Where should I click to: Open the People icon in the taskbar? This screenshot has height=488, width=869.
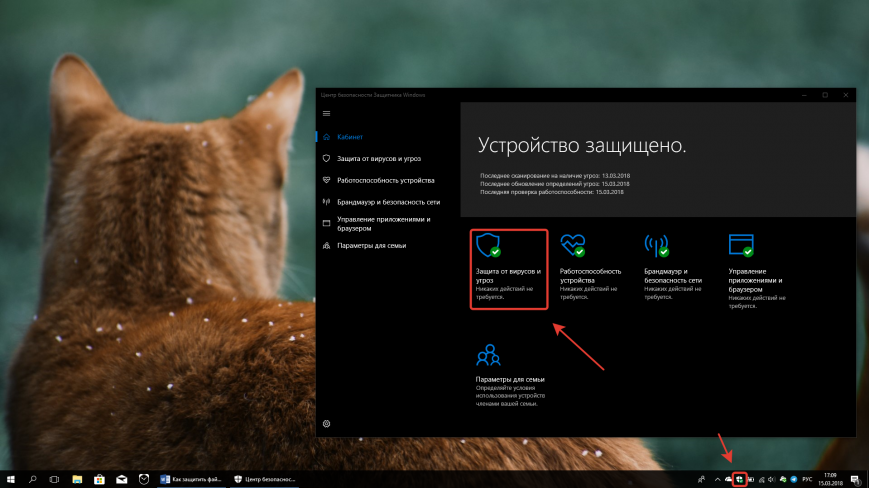pyautogui.click(x=702, y=479)
